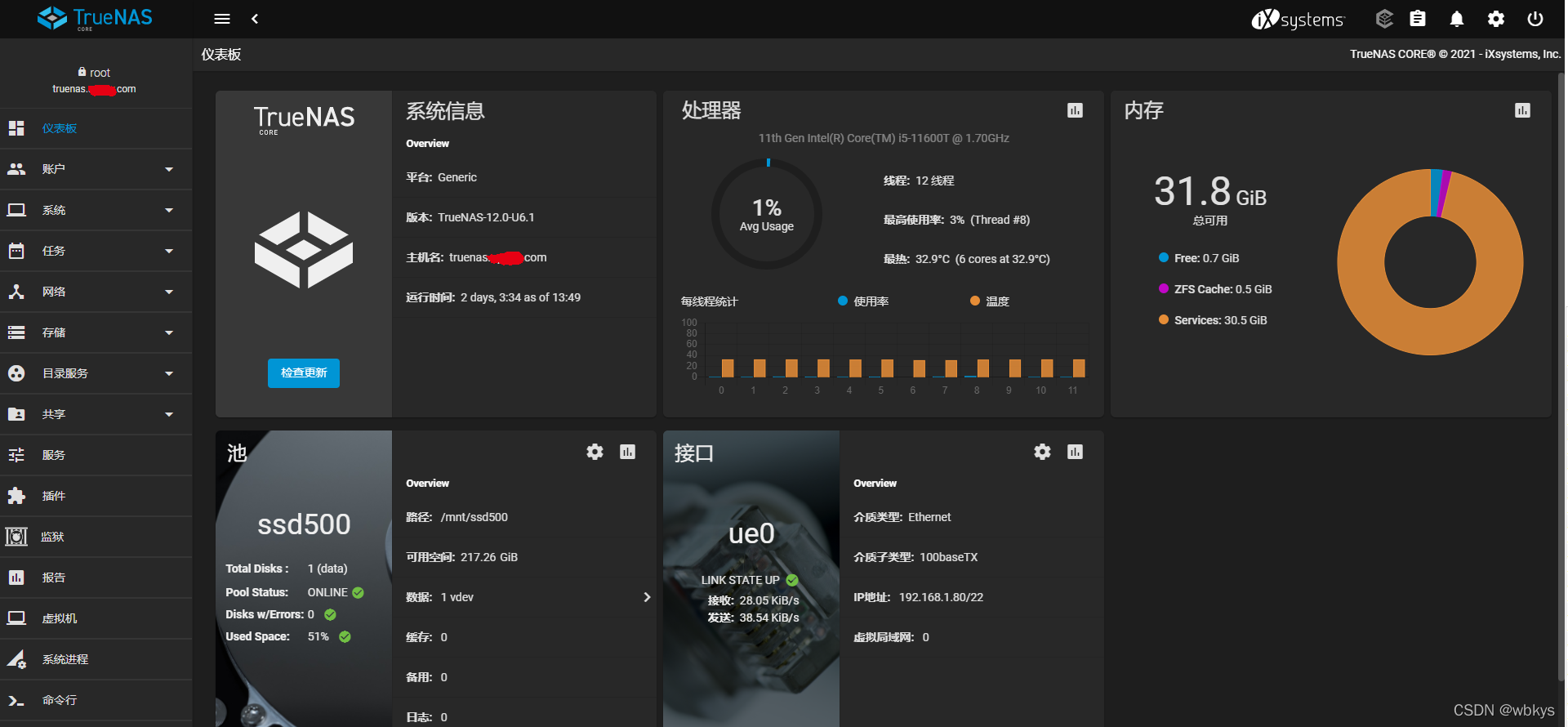1568x727 pixels.
Task: Click the TrueNAS-12.0-U6.1 version text
Action: coord(486,217)
